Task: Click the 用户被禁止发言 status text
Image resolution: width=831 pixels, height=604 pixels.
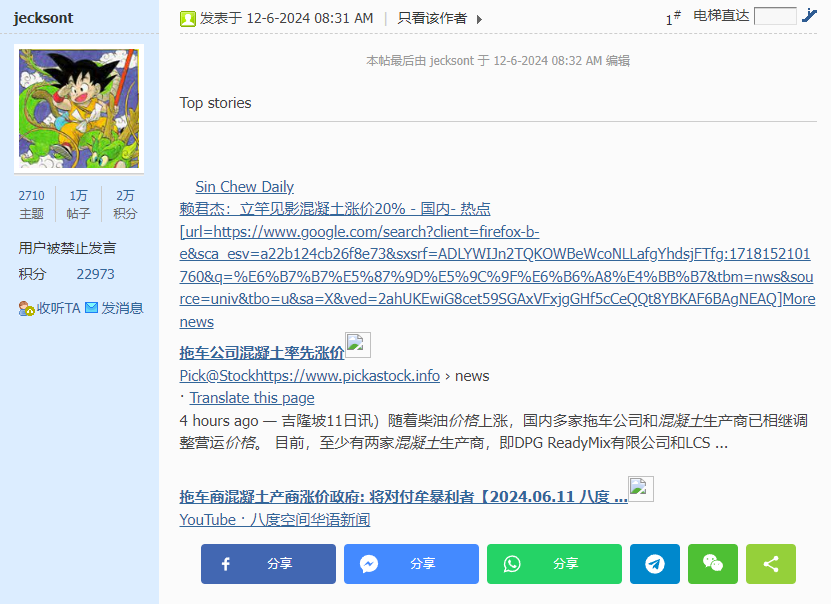Action: [x=67, y=248]
